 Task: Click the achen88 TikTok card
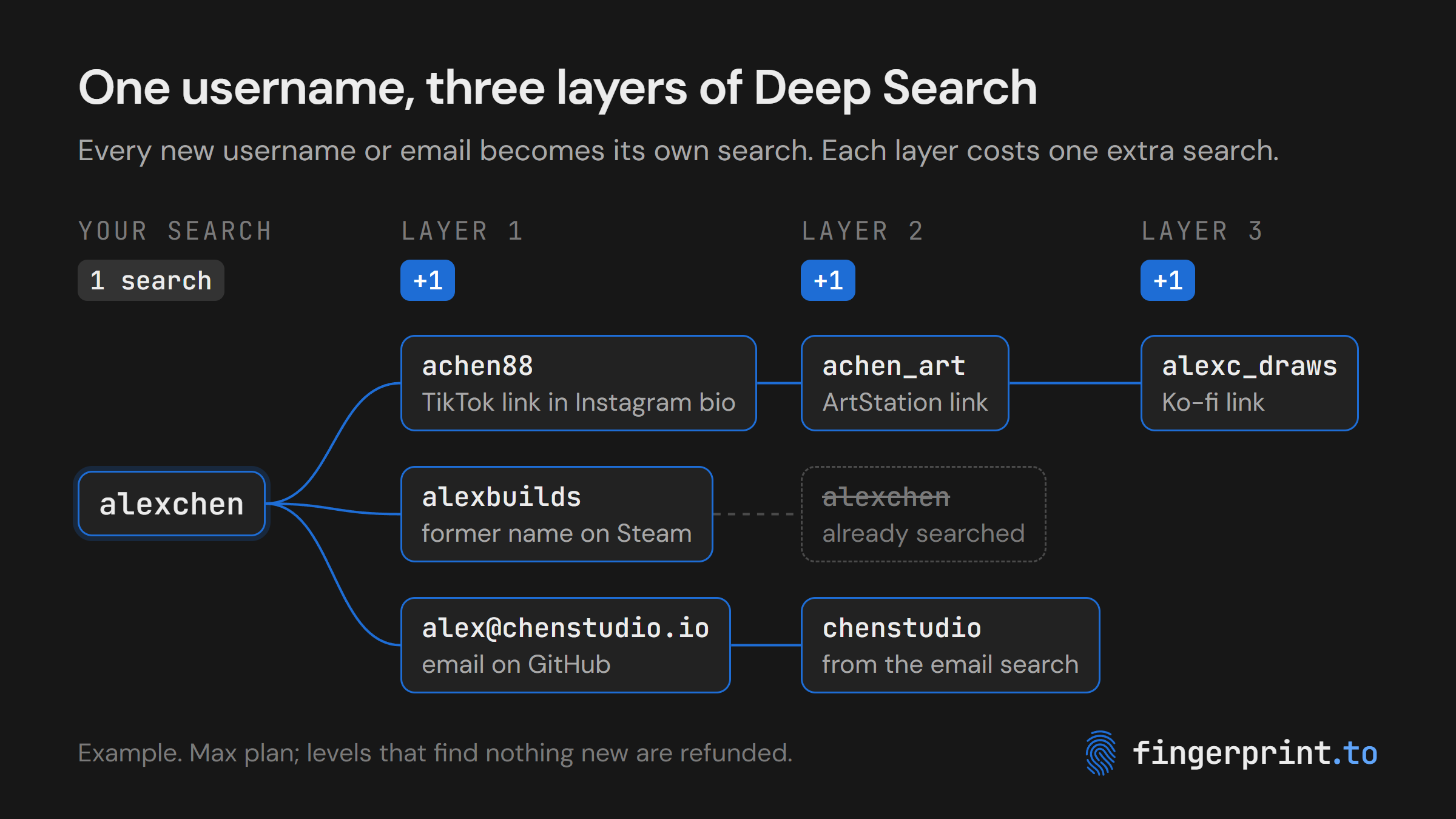click(579, 383)
